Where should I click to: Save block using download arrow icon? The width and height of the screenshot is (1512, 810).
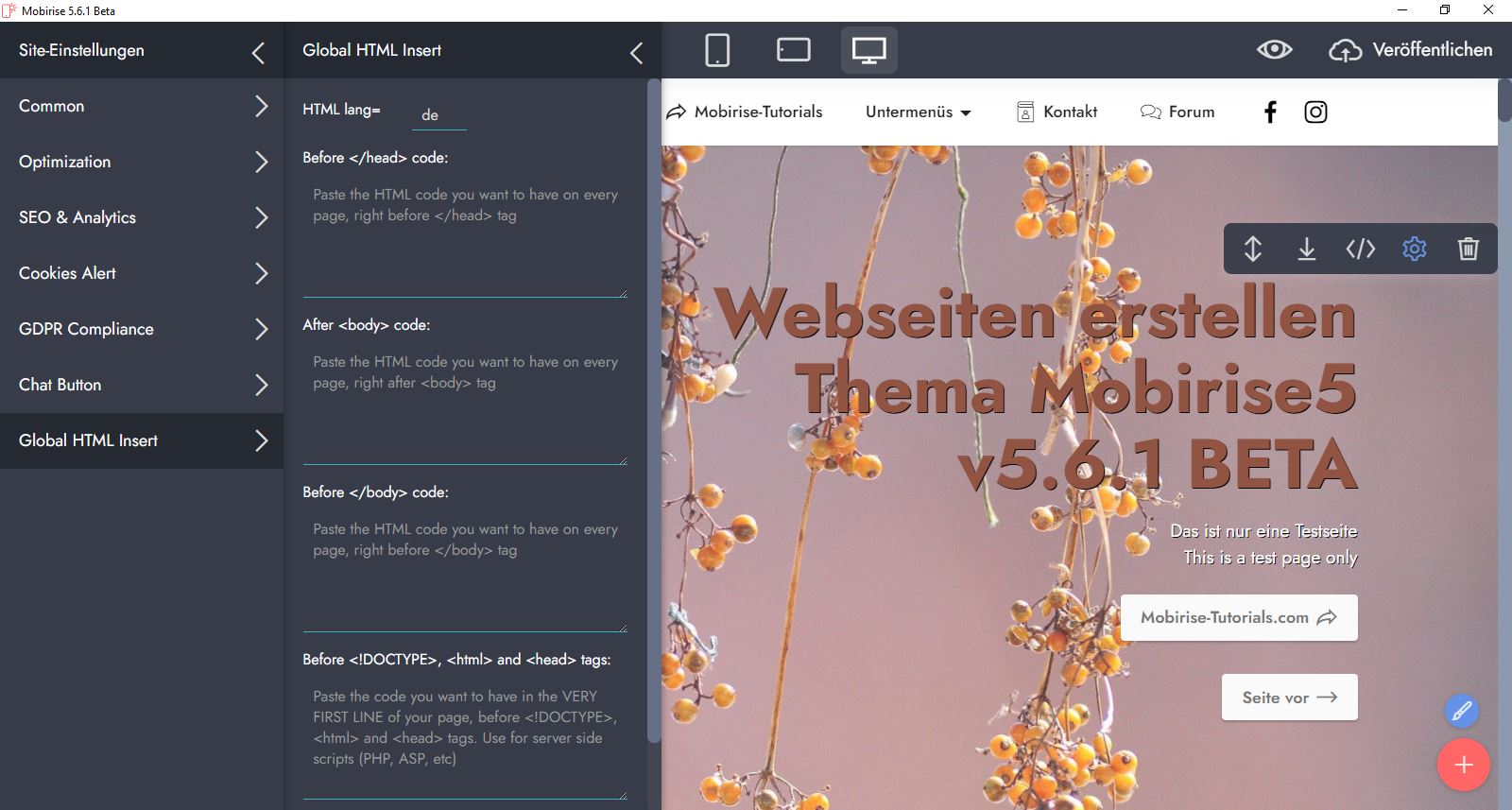(x=1306, y=249)
